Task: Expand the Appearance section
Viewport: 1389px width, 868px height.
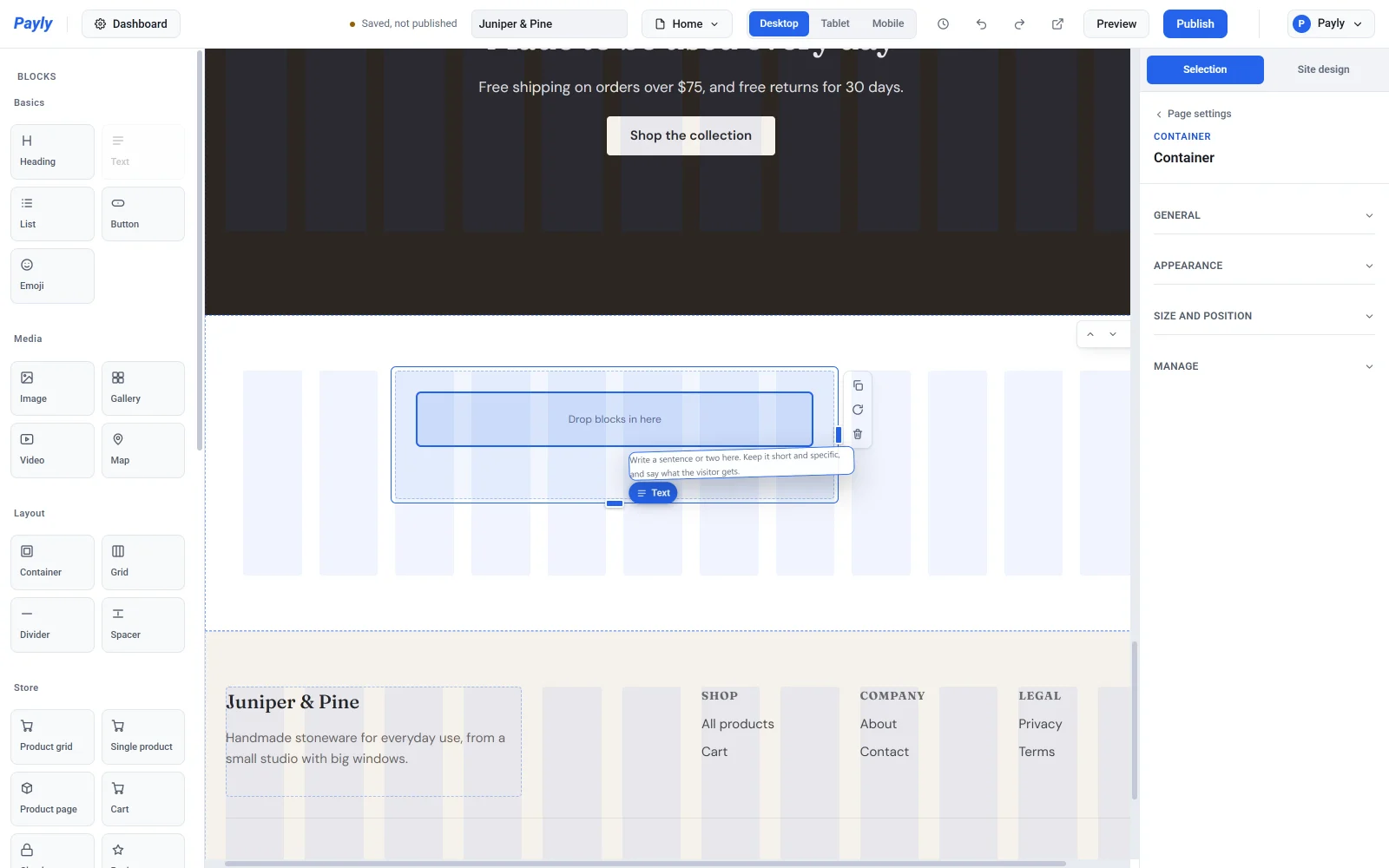Action: coord(1264,266)
